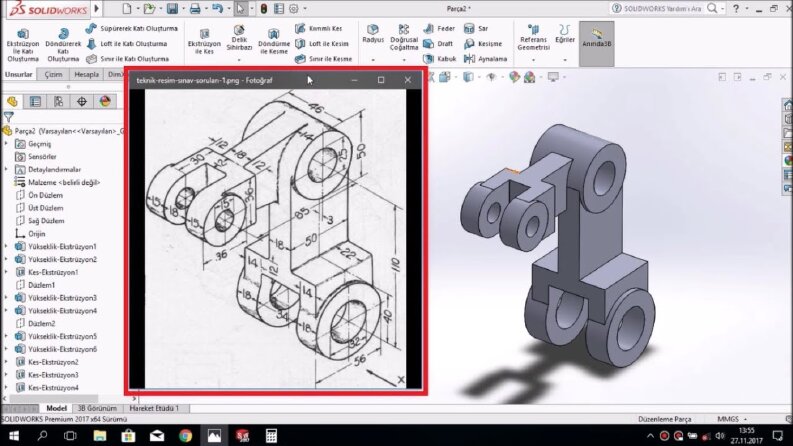Click feature tree horizontal scrollbar right arrow
This screenshot has width=793, height=446.
[134, 398]
